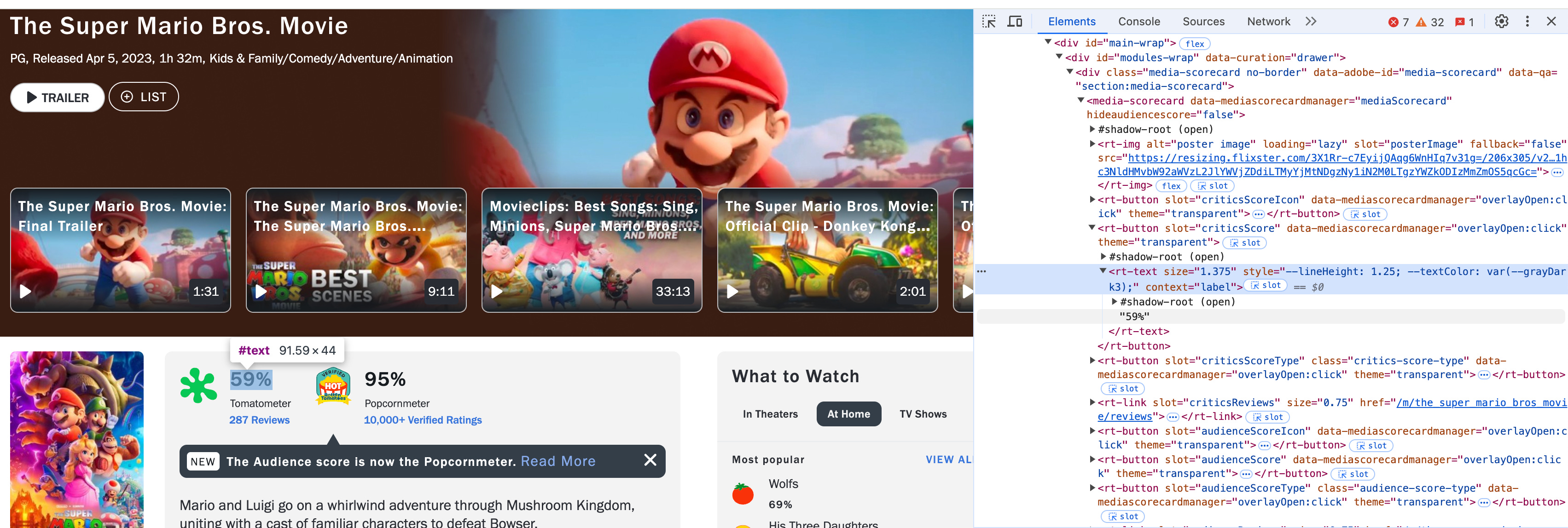
Task: Dismiss the Popcornmeter announcement banner
Action: pos(650,460)
